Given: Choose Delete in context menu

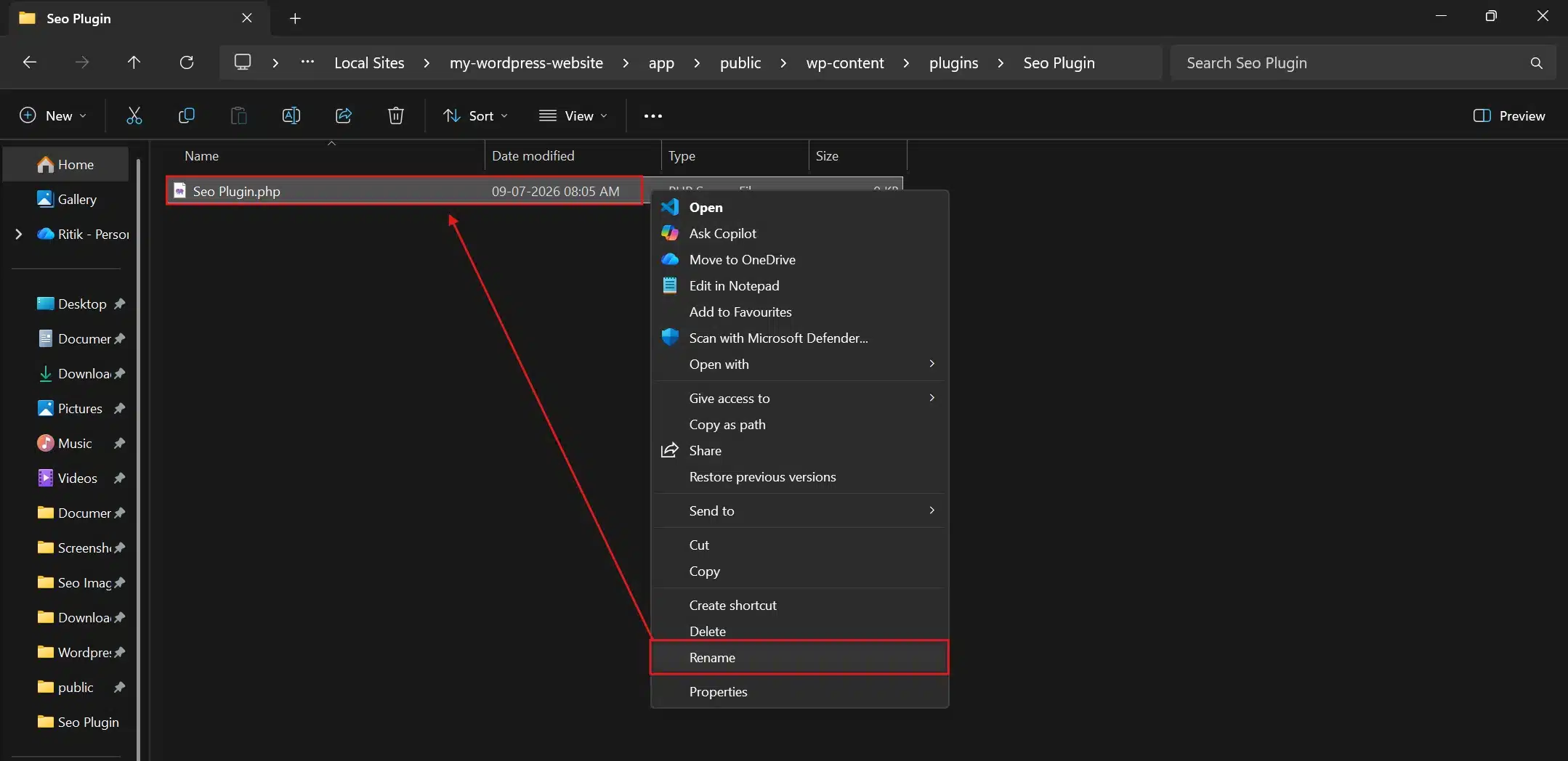Looking at the screenshot, I should (799, 631).
